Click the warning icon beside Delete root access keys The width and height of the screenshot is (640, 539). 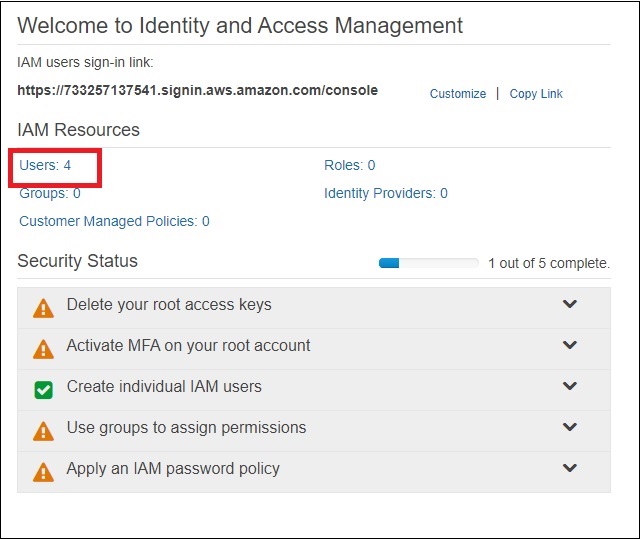[44, 308]
